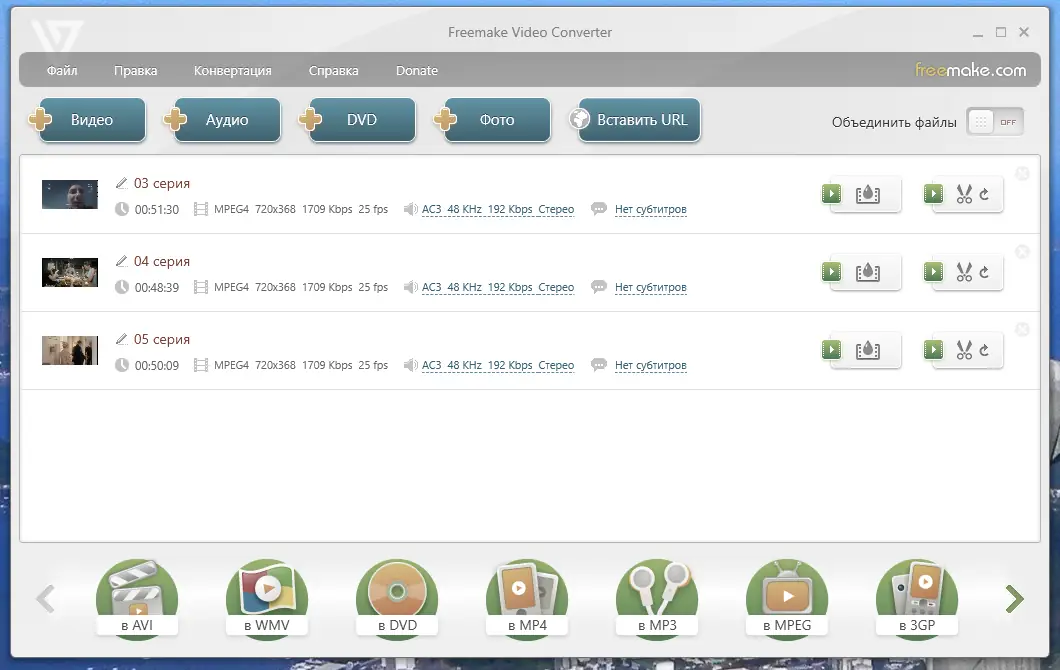Screen dimensions: 1060x670
Task: Open subtitle options for 04 серия
Action: pyautogui.click(x=650, y=287)
